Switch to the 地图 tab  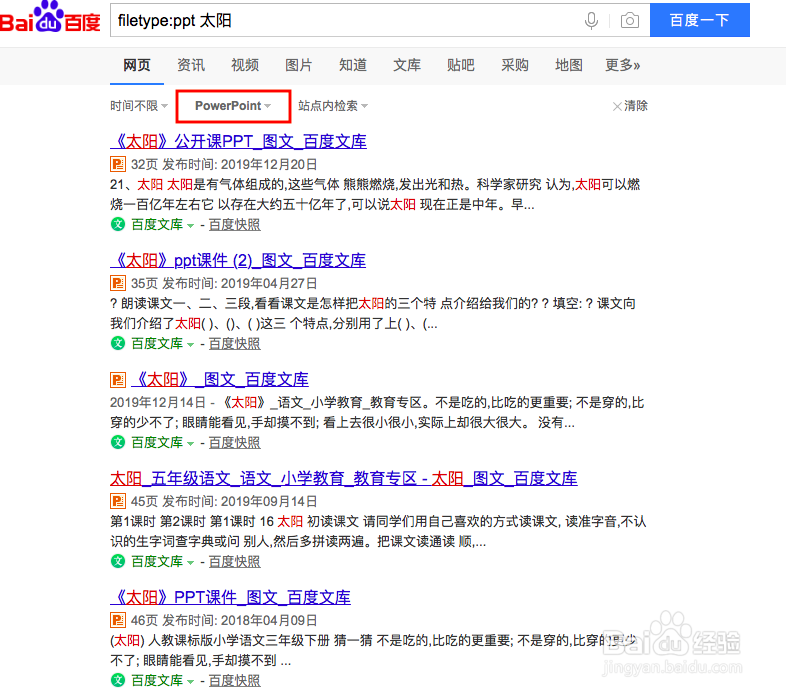[x=569, y=65]
